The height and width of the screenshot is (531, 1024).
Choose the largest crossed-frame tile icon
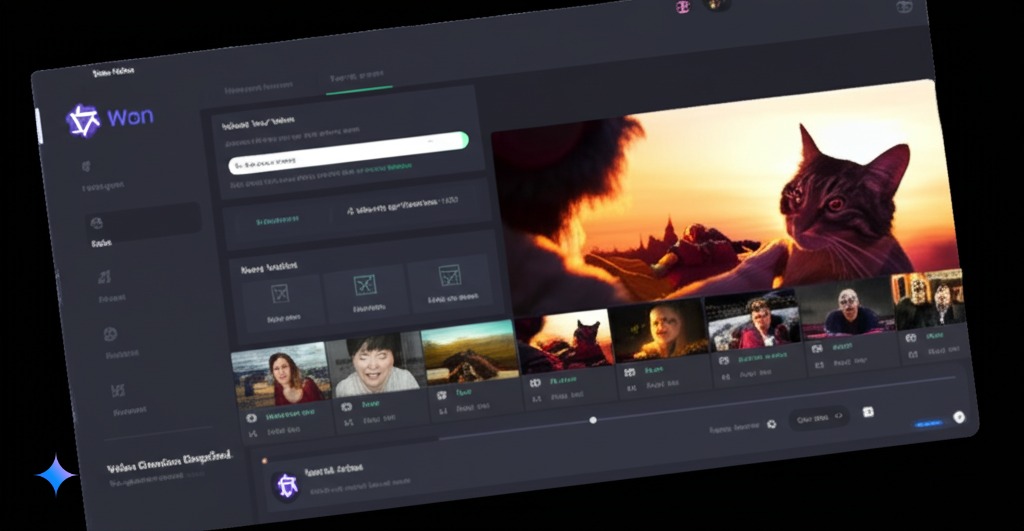(449, 275)
